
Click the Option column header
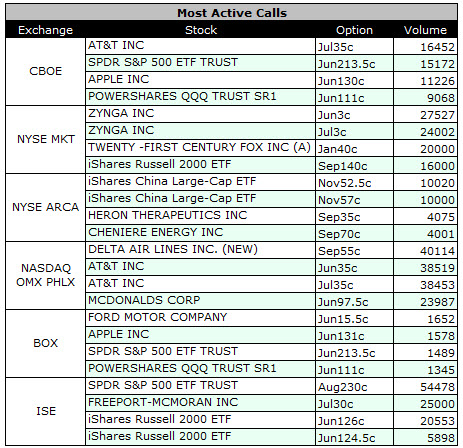click(x=354, y=30)
